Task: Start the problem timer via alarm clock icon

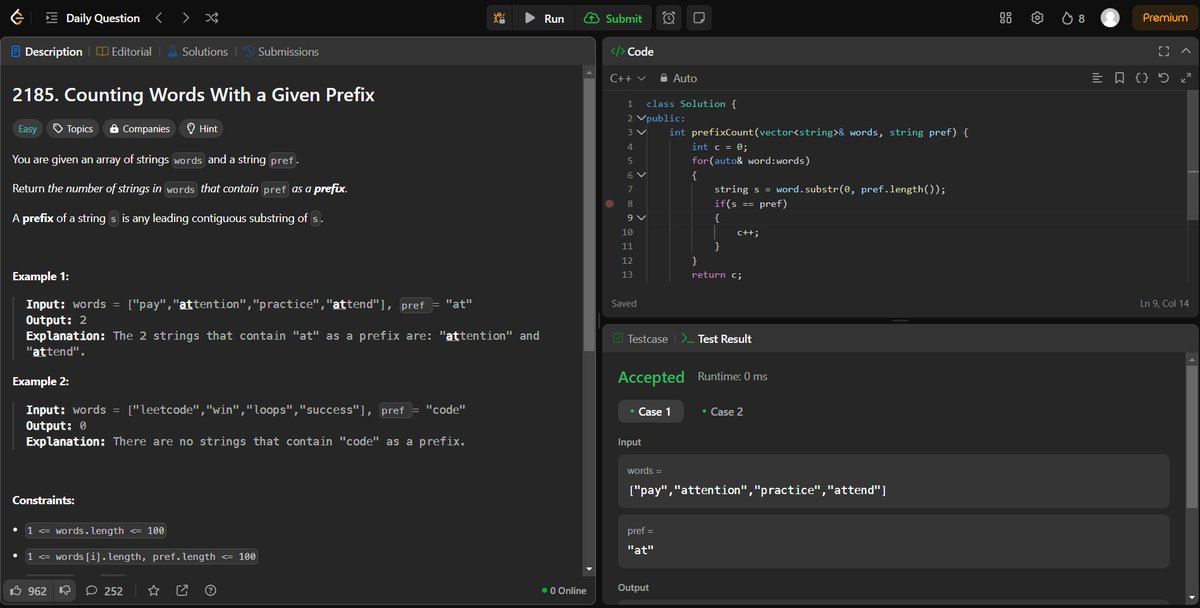Action: coord(669,17)
